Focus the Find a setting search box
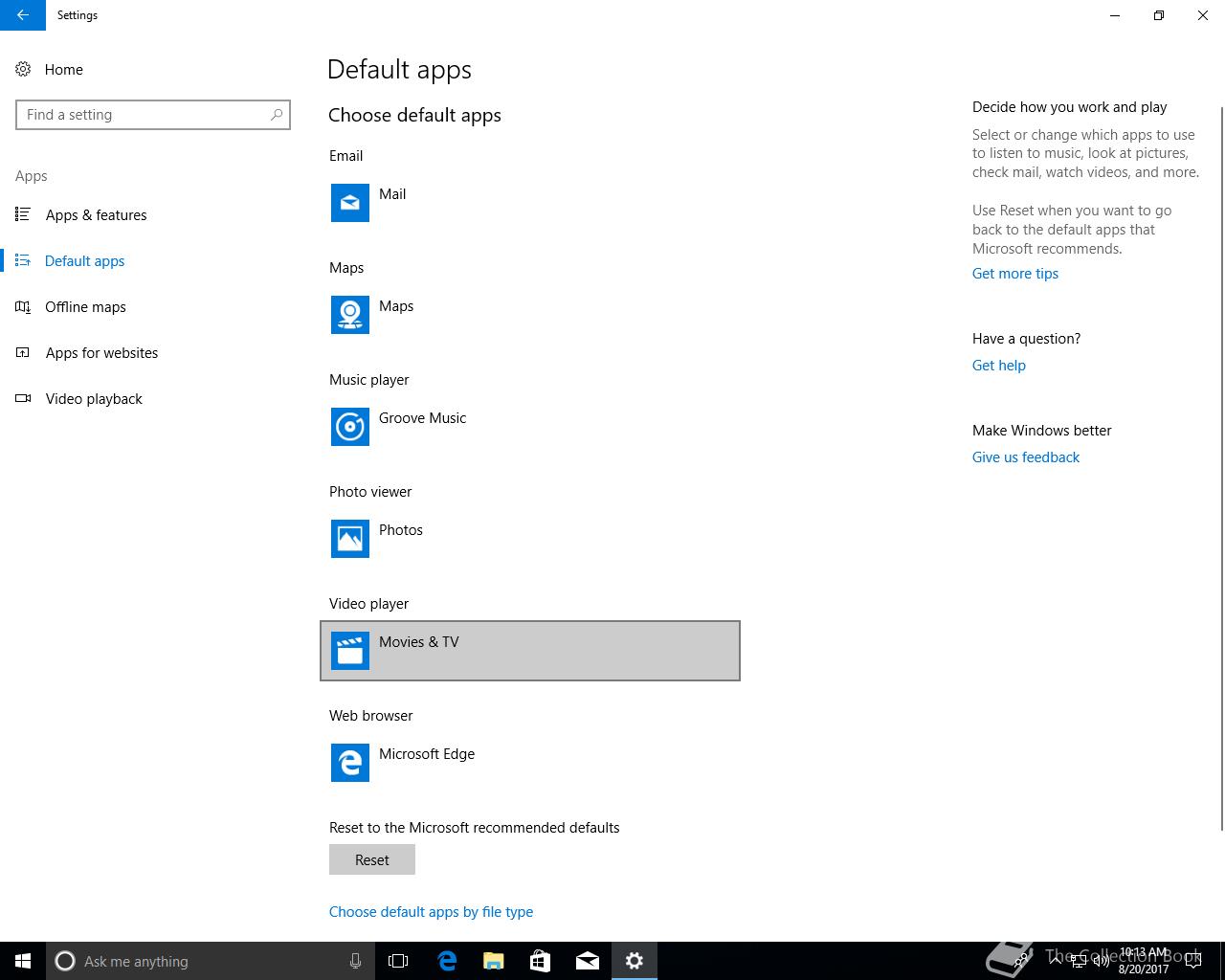The width and height of the screenshot is (1225, 980). click(153, 115)
